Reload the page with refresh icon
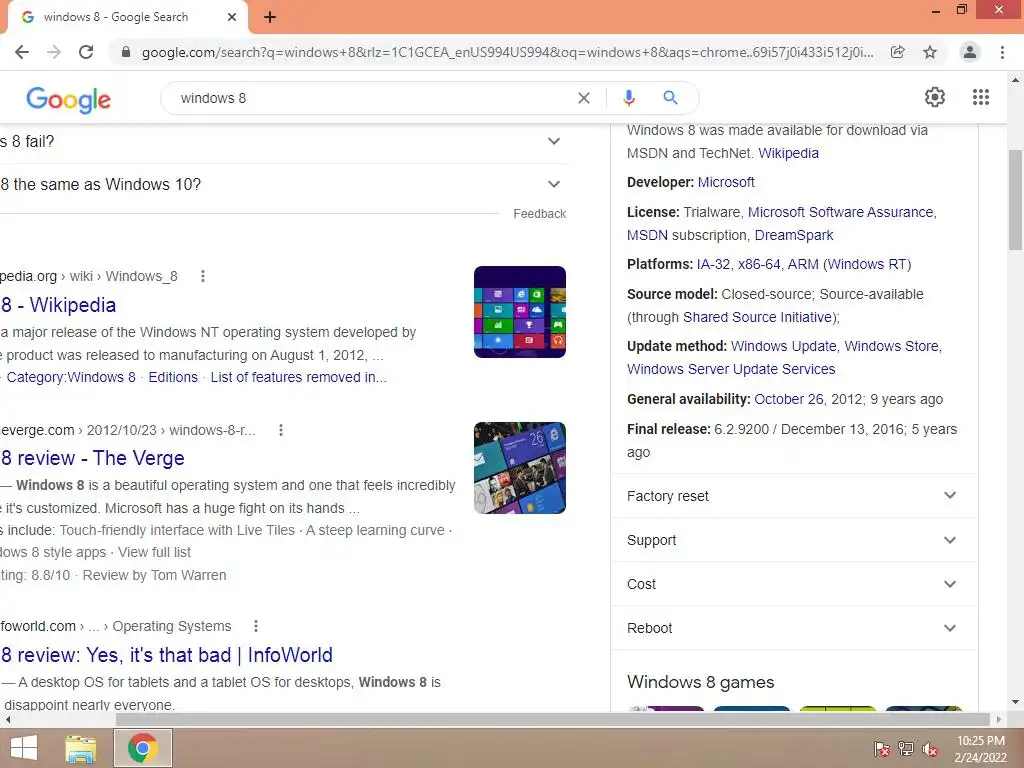 point(86,52)
